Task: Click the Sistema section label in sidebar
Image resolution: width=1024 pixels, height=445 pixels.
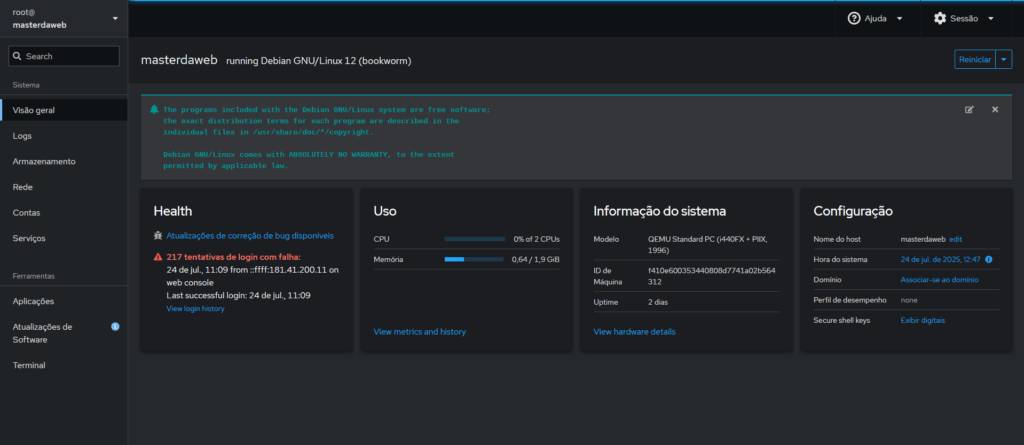Action: coord(26,85)
